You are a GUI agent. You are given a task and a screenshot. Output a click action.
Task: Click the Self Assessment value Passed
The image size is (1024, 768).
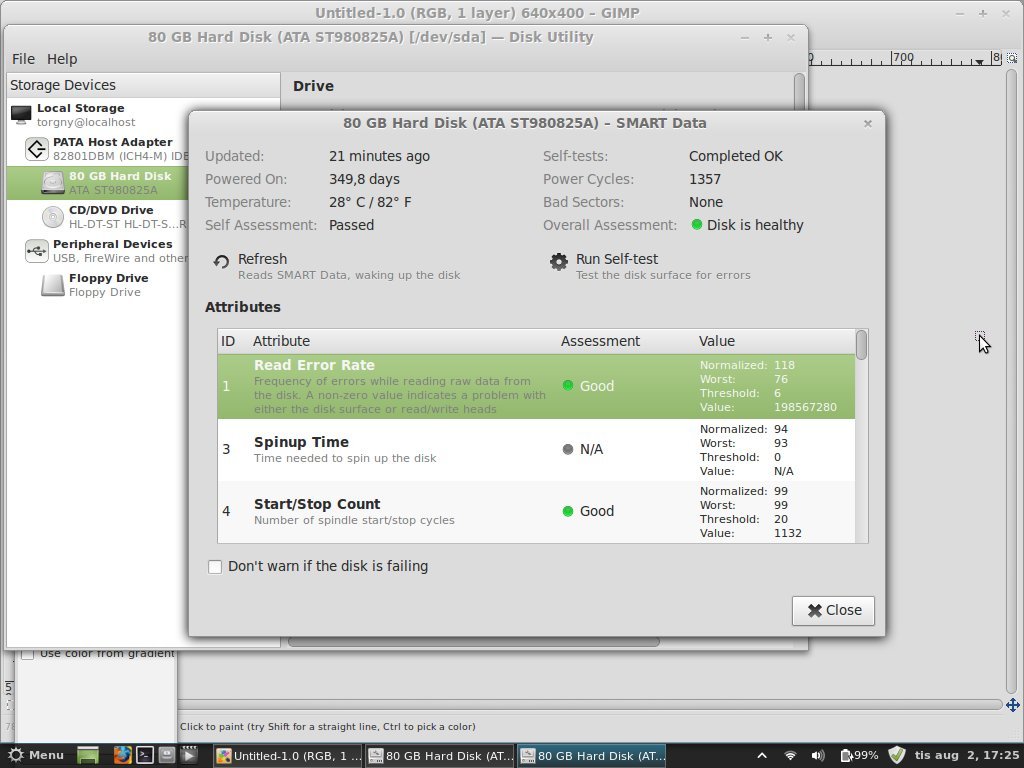point(351,225)
